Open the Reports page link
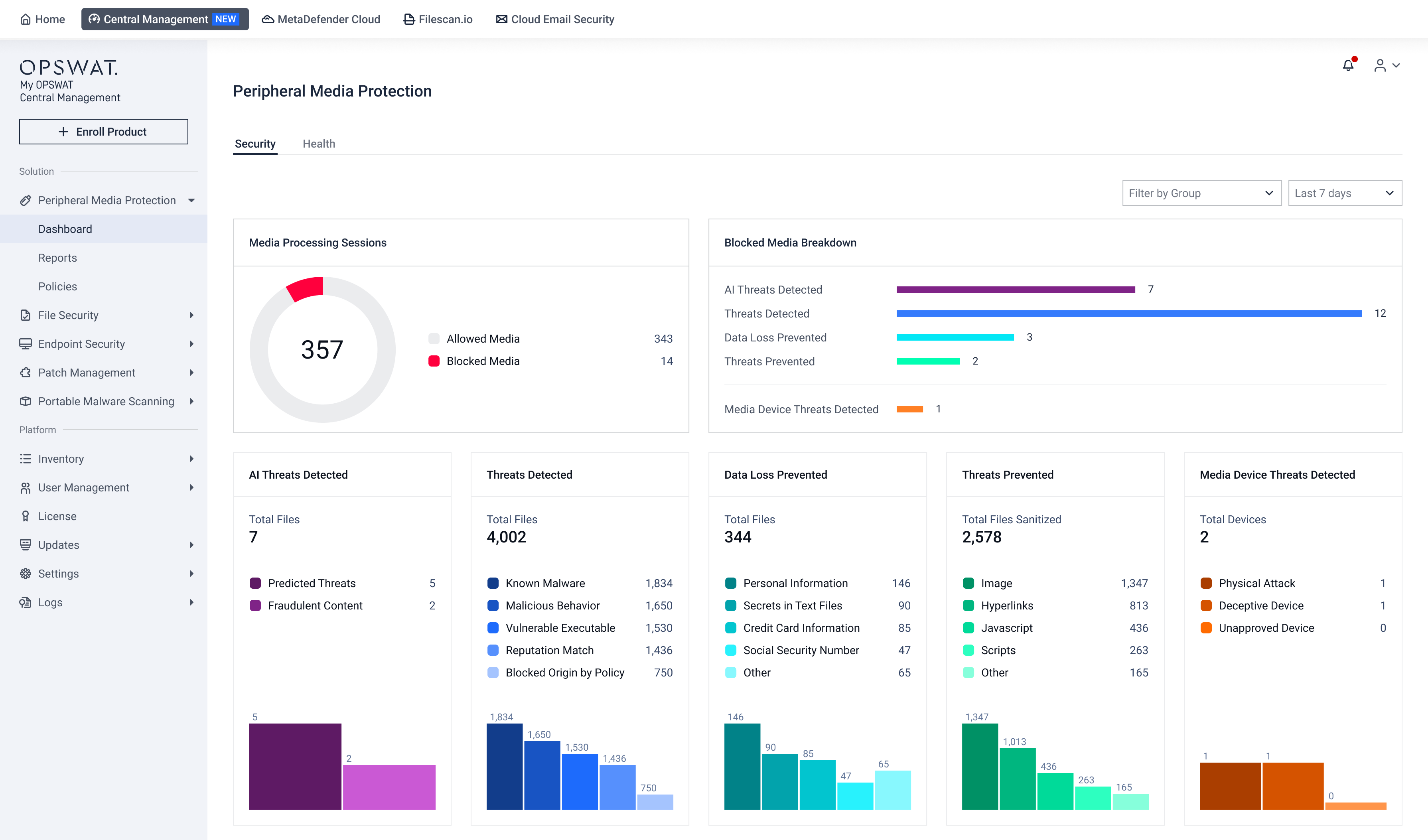Image resolution: width=1428 pixels, height=840 pixels. click(58, 258)
